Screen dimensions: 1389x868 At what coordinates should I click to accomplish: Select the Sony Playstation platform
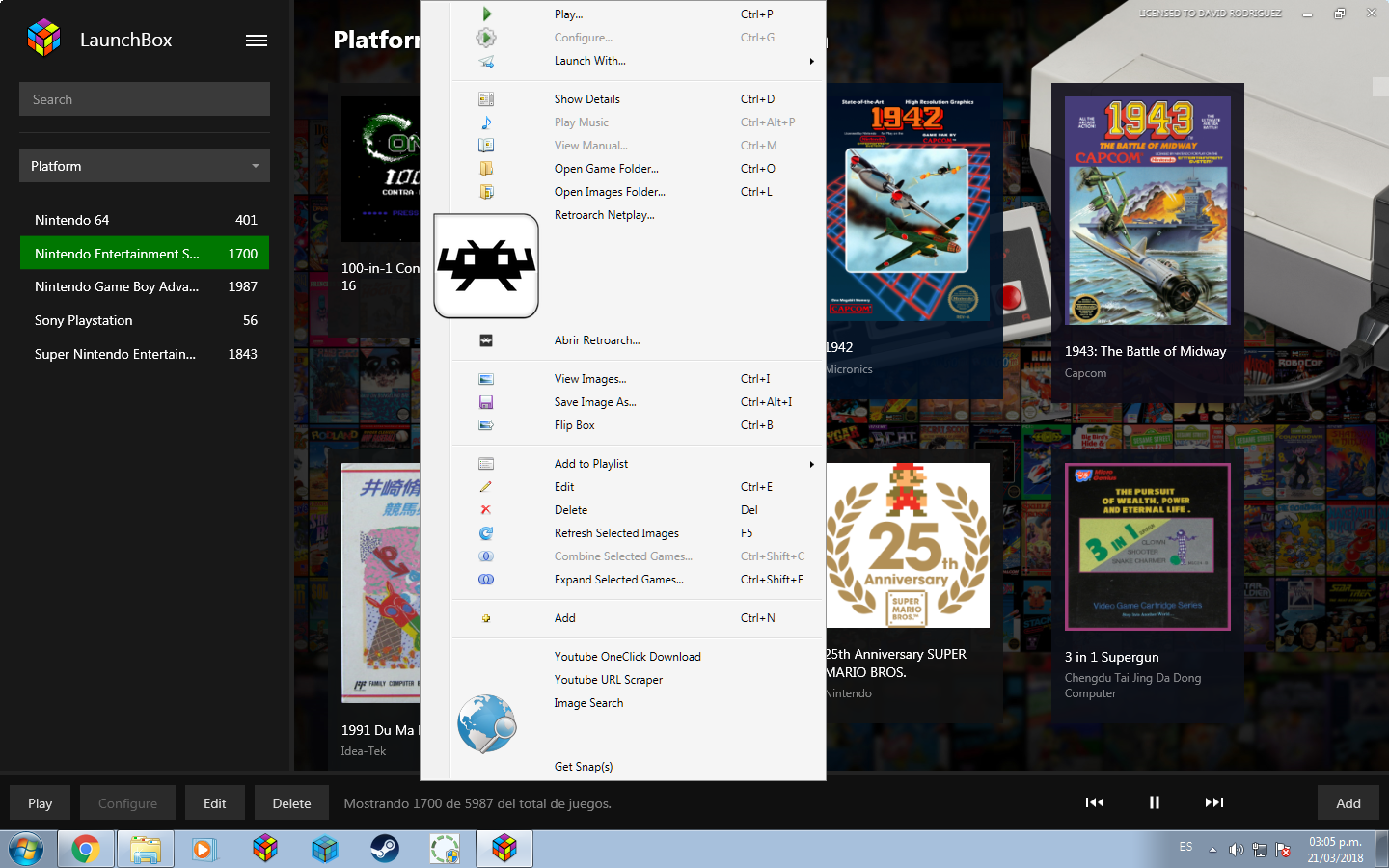145,320
